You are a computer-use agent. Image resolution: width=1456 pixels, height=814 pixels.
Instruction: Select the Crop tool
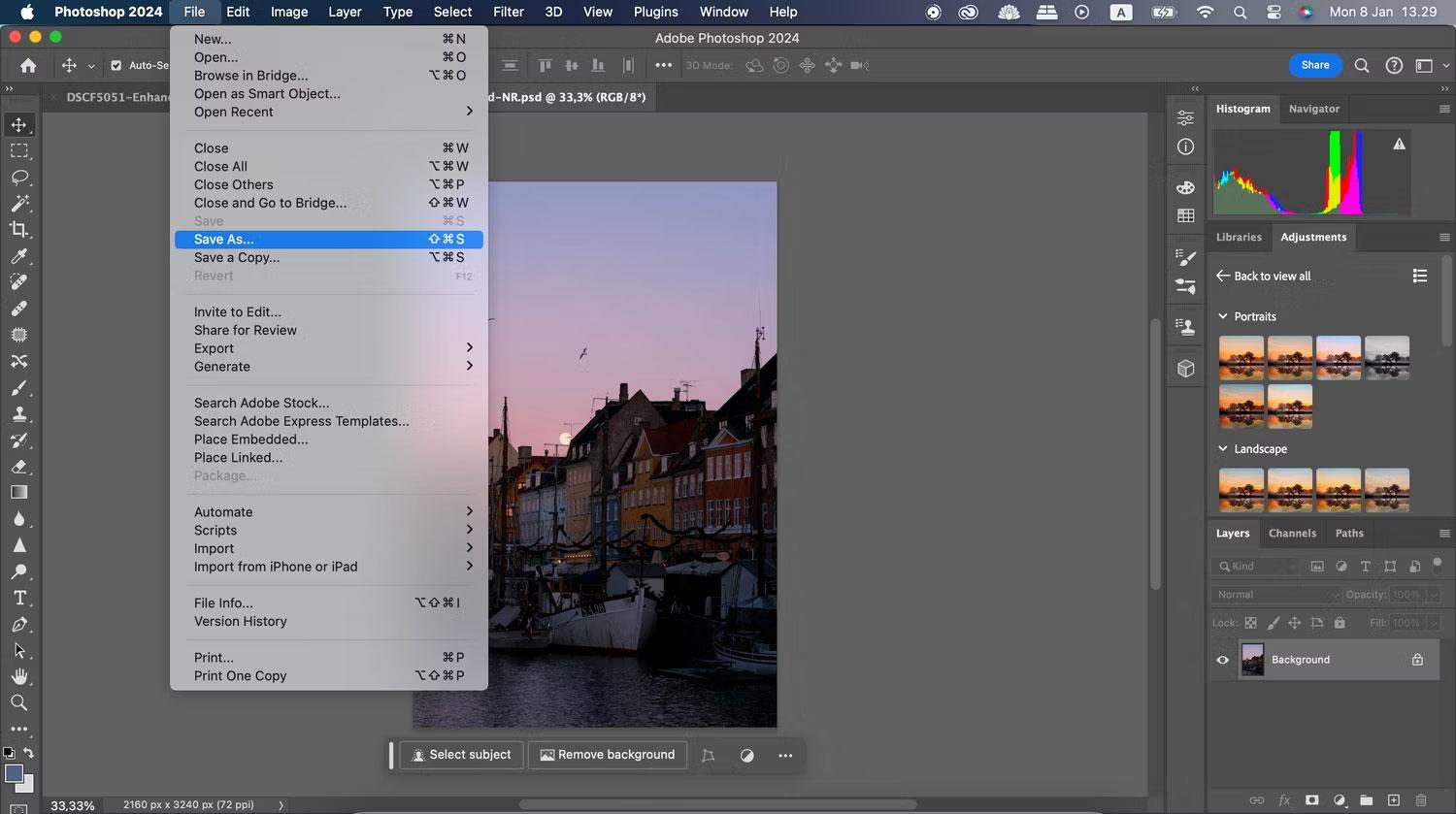(x=19, y=230)
